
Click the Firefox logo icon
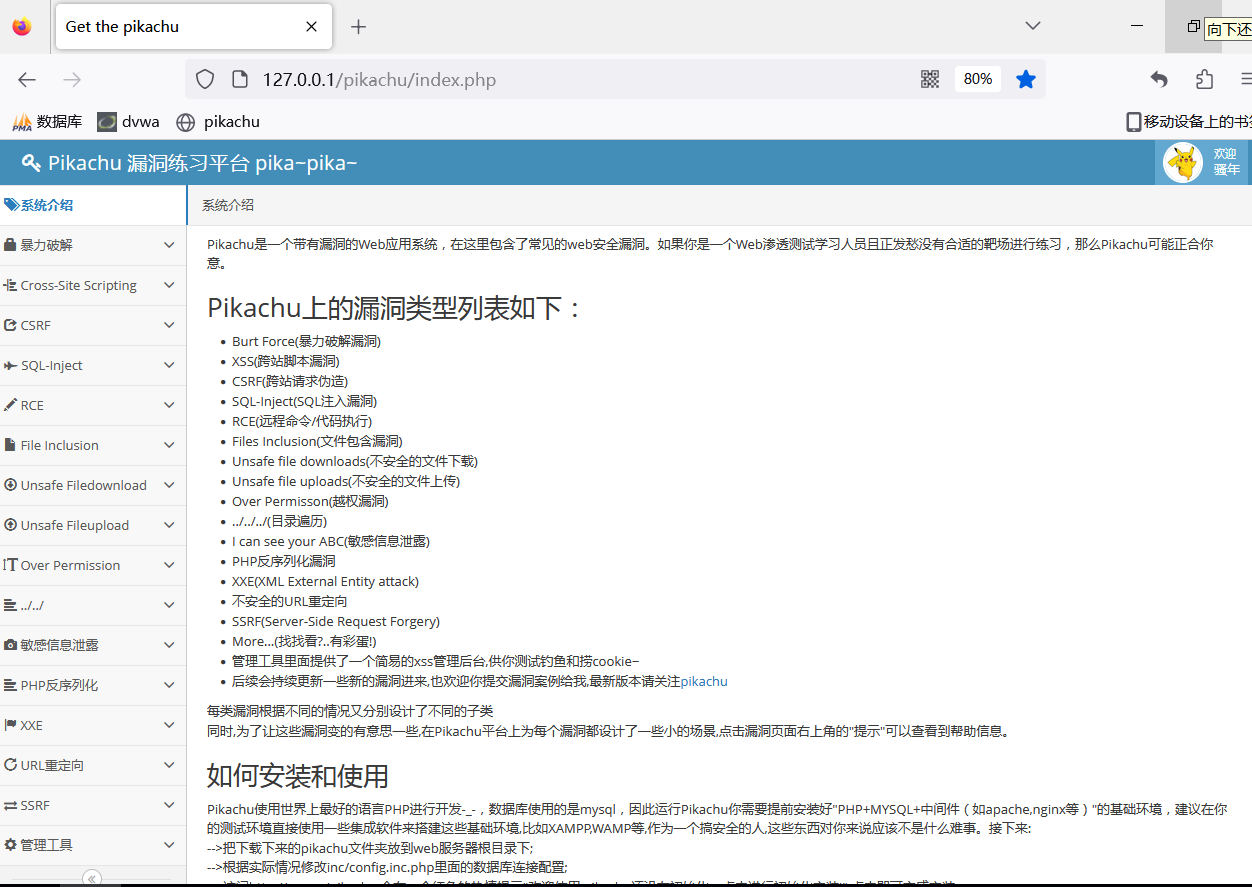21,27
